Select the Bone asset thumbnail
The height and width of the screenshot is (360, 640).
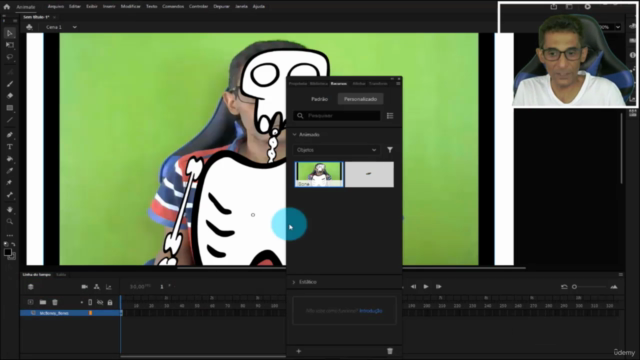pyautogui.click(x=319, y=174)
